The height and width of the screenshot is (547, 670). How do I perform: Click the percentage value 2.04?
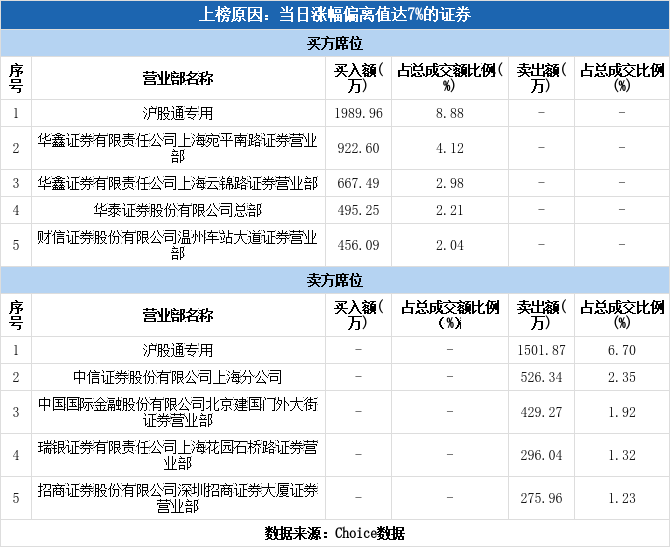[450, 245]
